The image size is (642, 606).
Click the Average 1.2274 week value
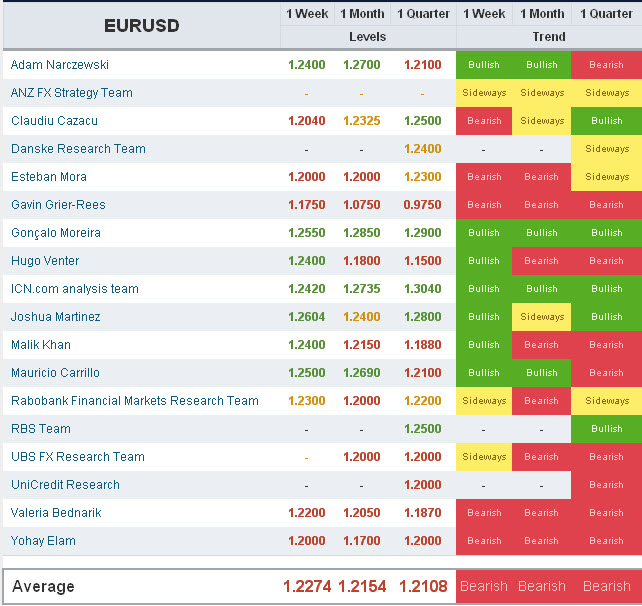point(307,586)
